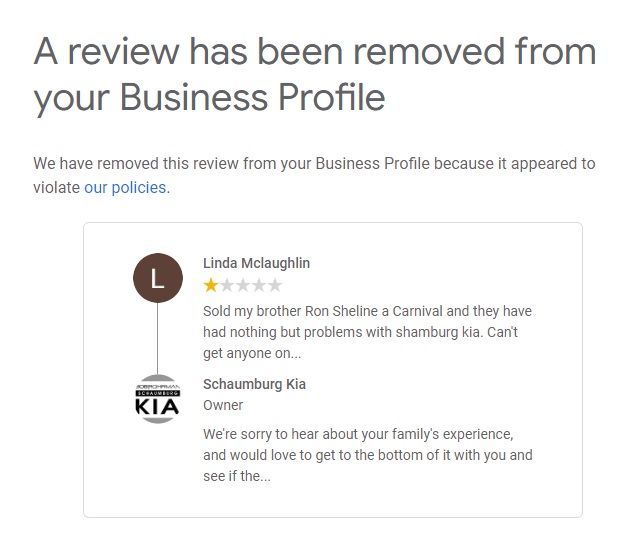Click the fourth grey rating star
637x533 pixels.
(259, 285)
